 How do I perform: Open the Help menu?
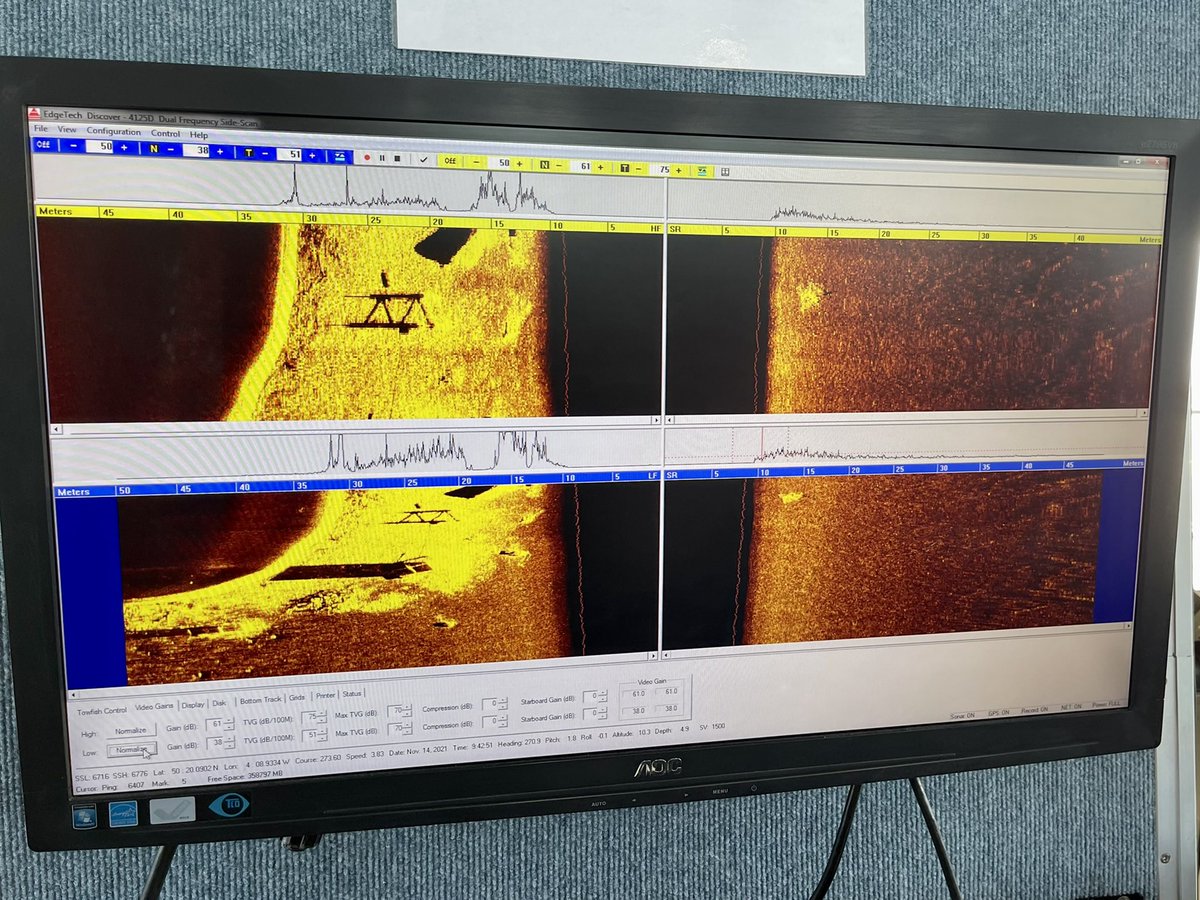(199, 135)
